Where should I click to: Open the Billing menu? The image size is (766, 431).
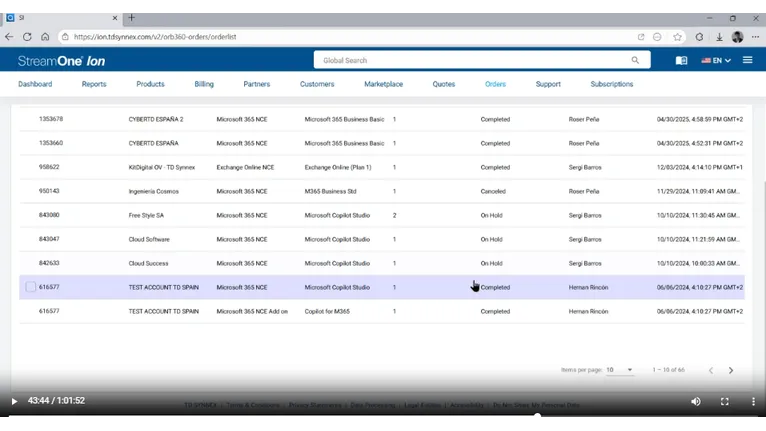click(x=204, y=84)
